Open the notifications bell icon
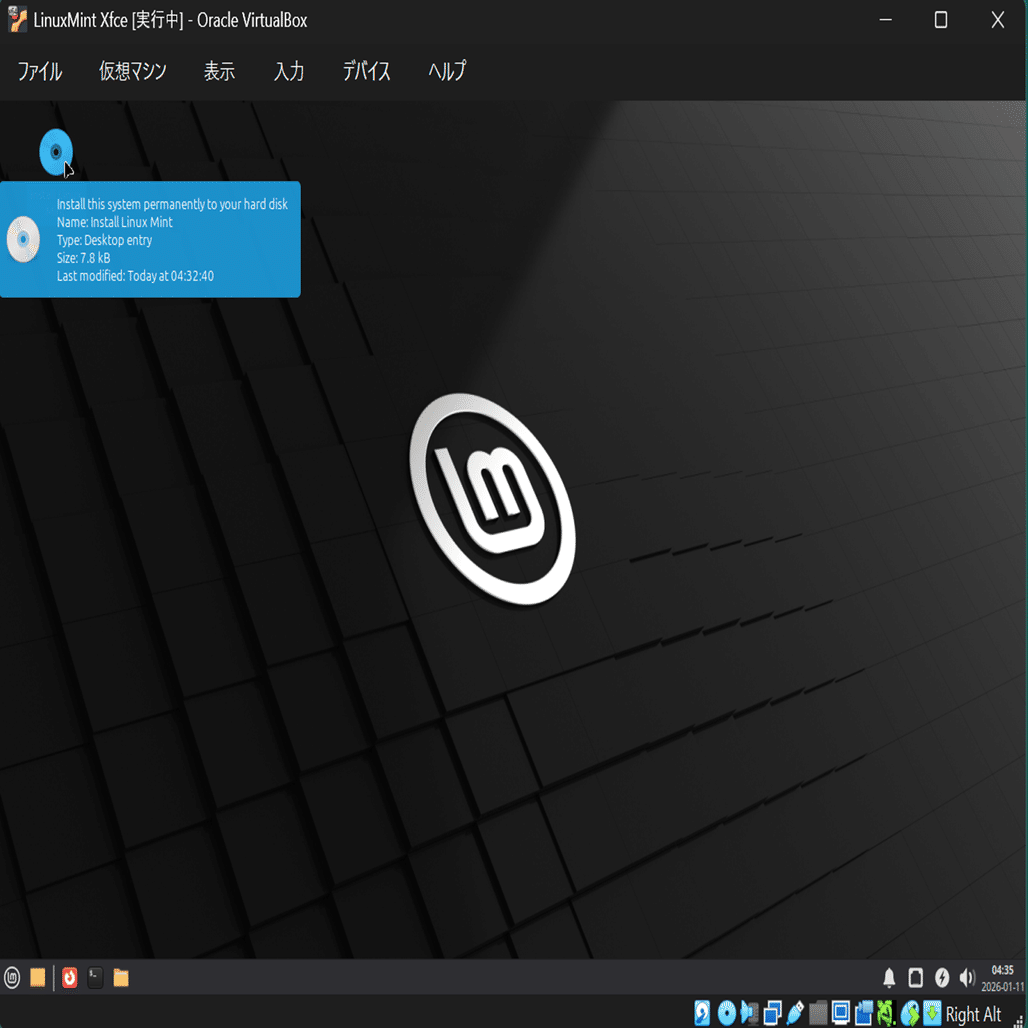1028x1028 pixels. click(889, 978)
